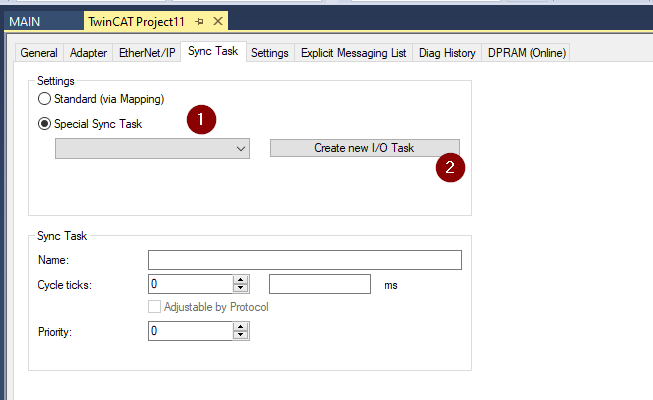Select the Sync Task tab
This screenshot has height=400, width=653.
[213, 52]
